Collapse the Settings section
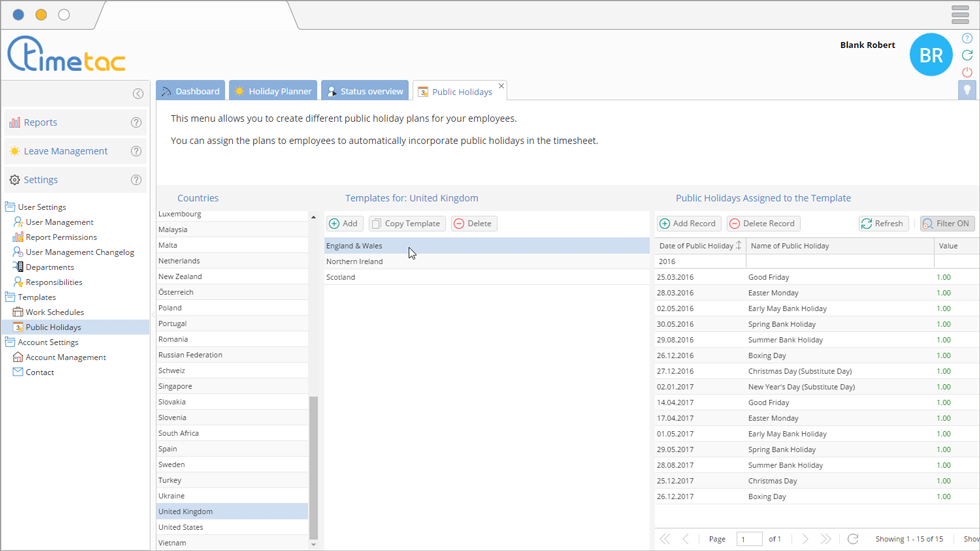 [41, 180]
